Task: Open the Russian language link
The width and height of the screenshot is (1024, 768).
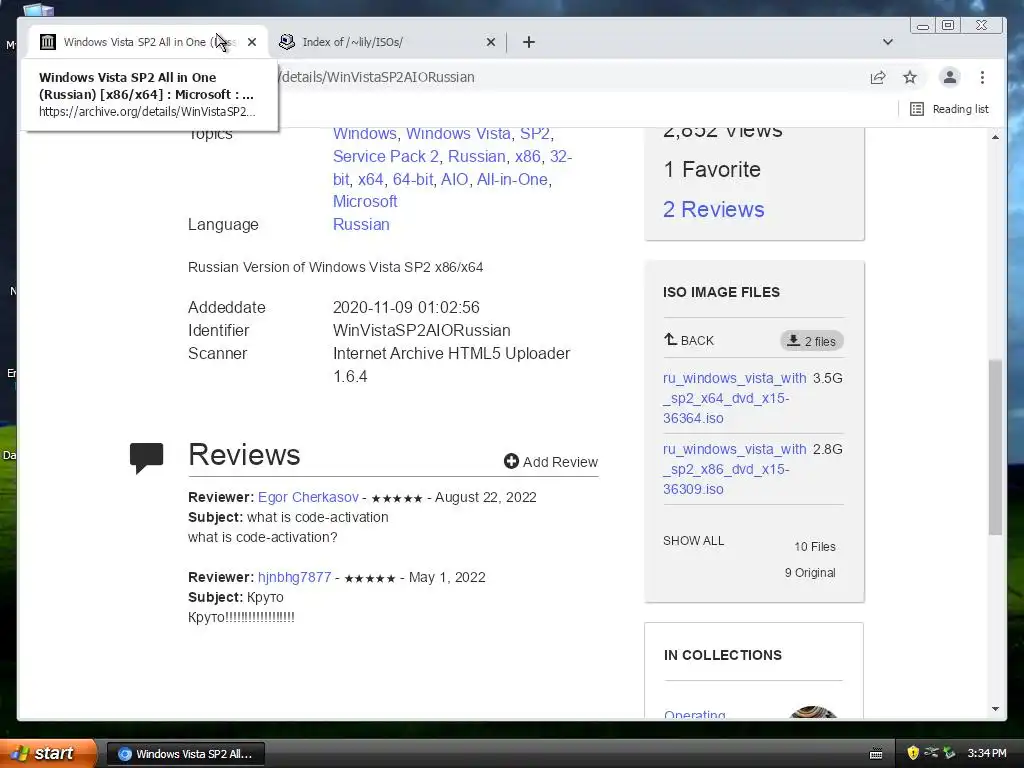Action: pyautogui.click(x=361, y=224)
